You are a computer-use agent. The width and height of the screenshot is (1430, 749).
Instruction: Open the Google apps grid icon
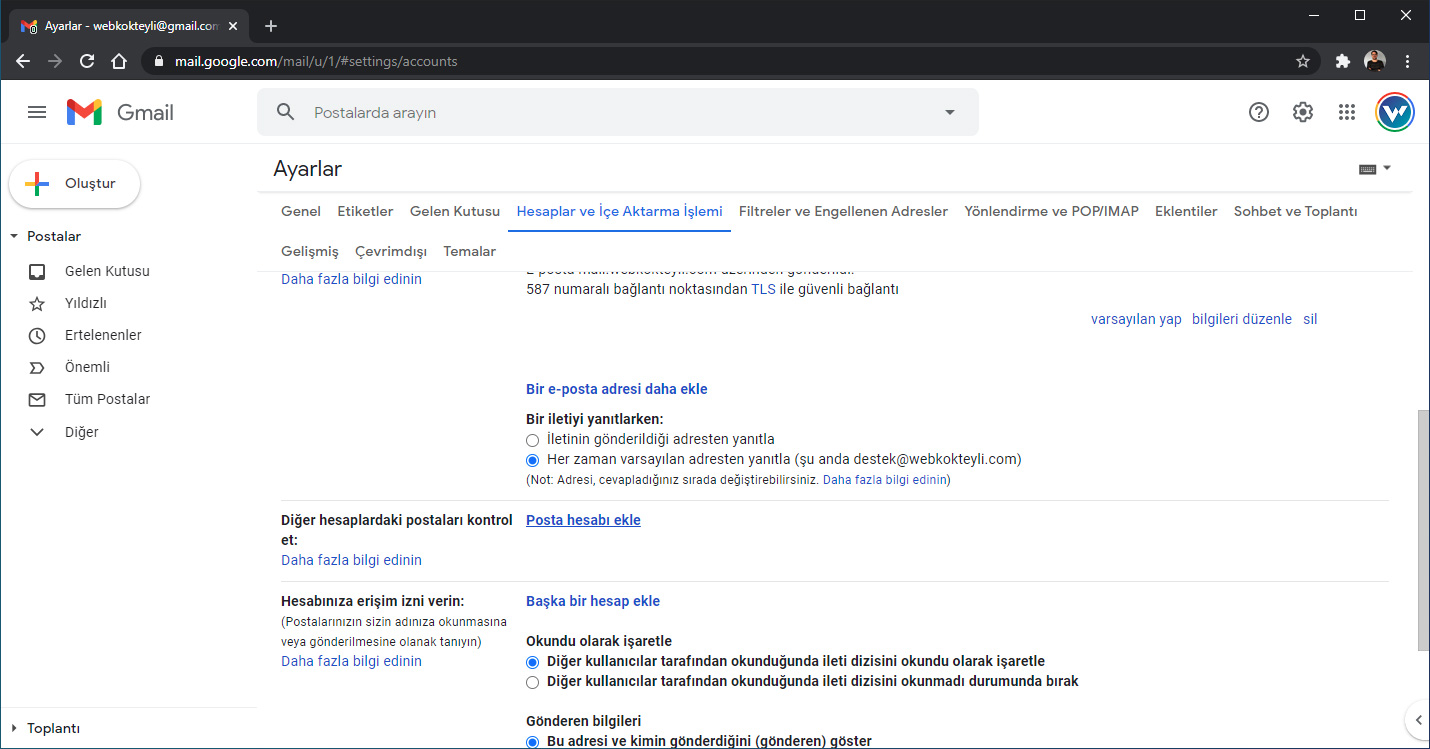[1346, 112]
